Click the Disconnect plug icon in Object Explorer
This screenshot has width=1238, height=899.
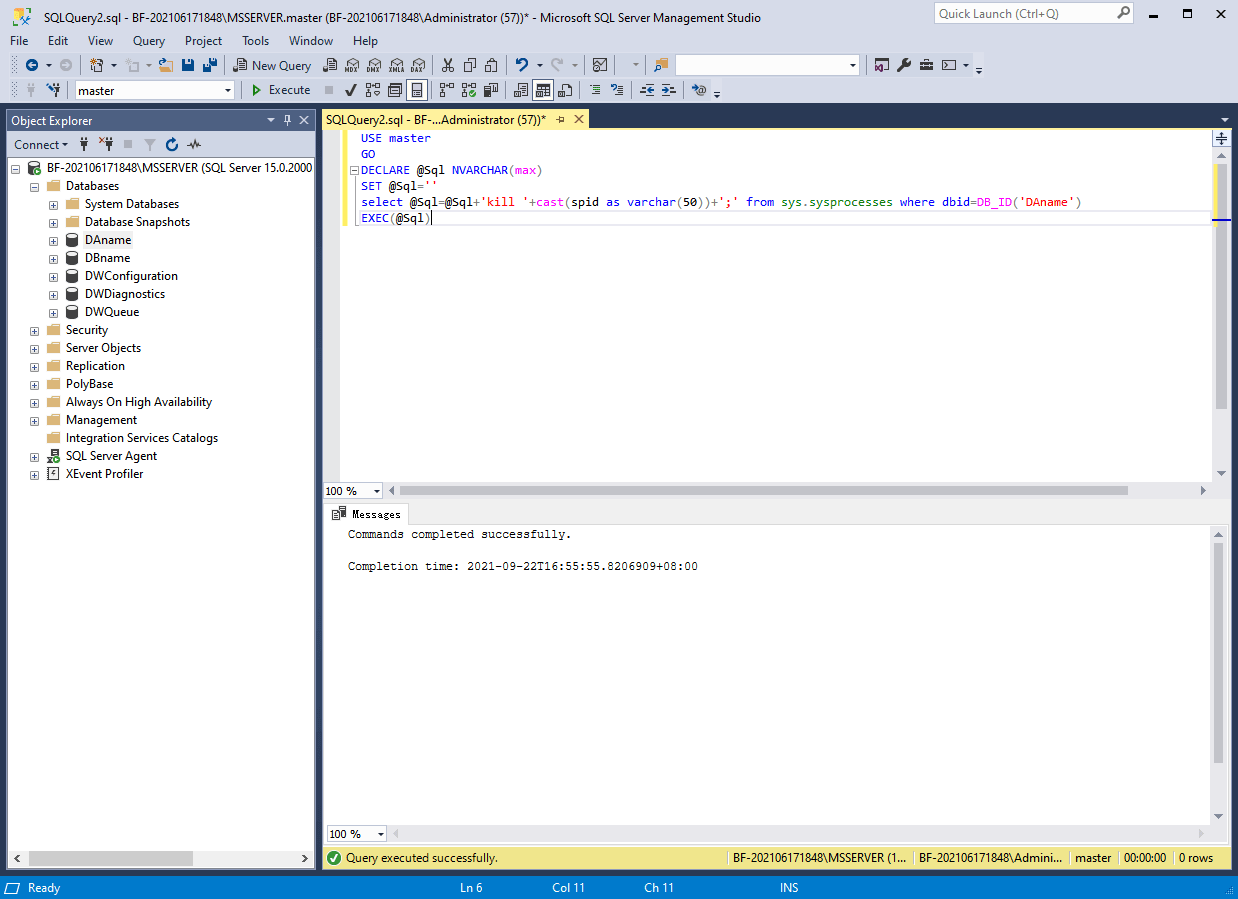click(x=105, y=145)
